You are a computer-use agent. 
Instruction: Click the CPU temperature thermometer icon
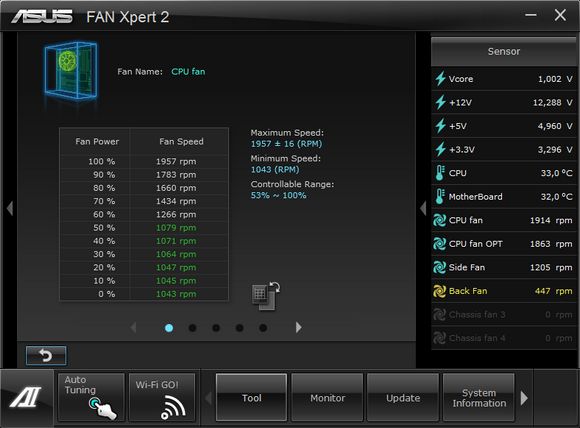(439, 173)
